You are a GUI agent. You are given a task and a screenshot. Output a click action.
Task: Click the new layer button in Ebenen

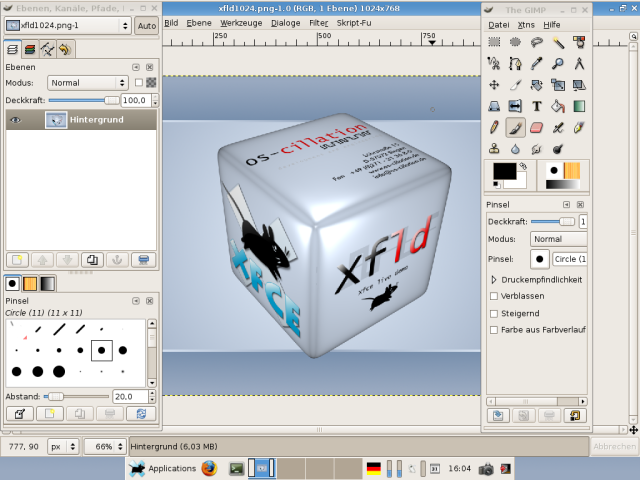point(17,260)
